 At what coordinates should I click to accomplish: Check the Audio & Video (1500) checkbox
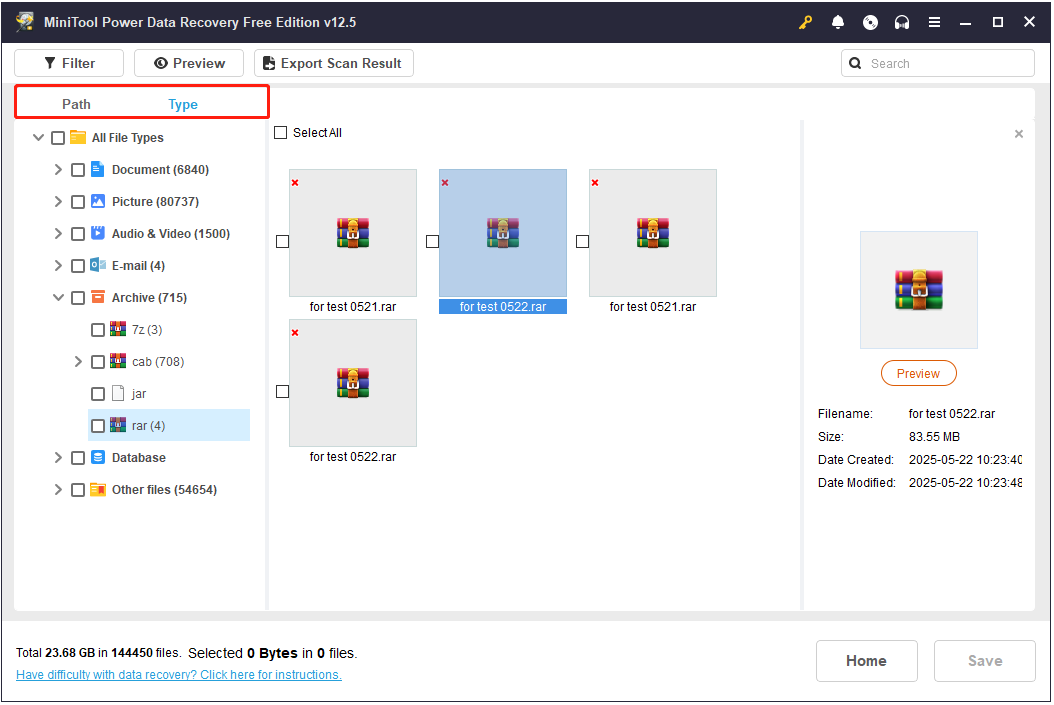(78, 234)
